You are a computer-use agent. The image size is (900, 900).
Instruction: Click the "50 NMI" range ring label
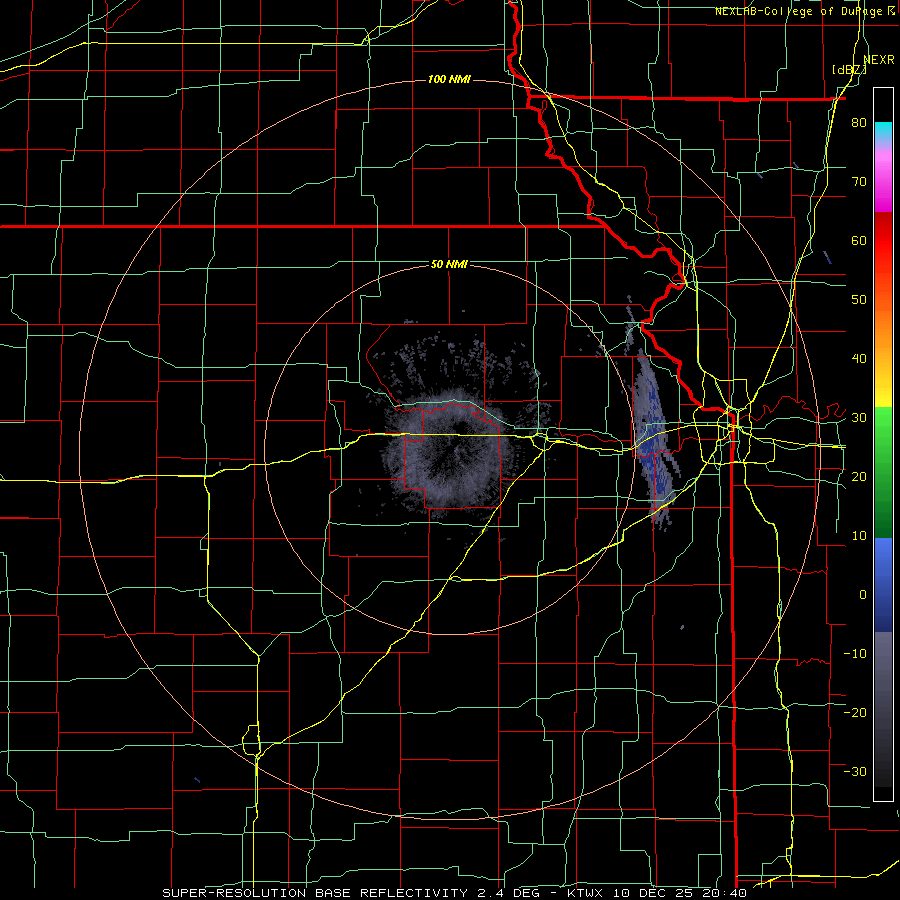449,265
